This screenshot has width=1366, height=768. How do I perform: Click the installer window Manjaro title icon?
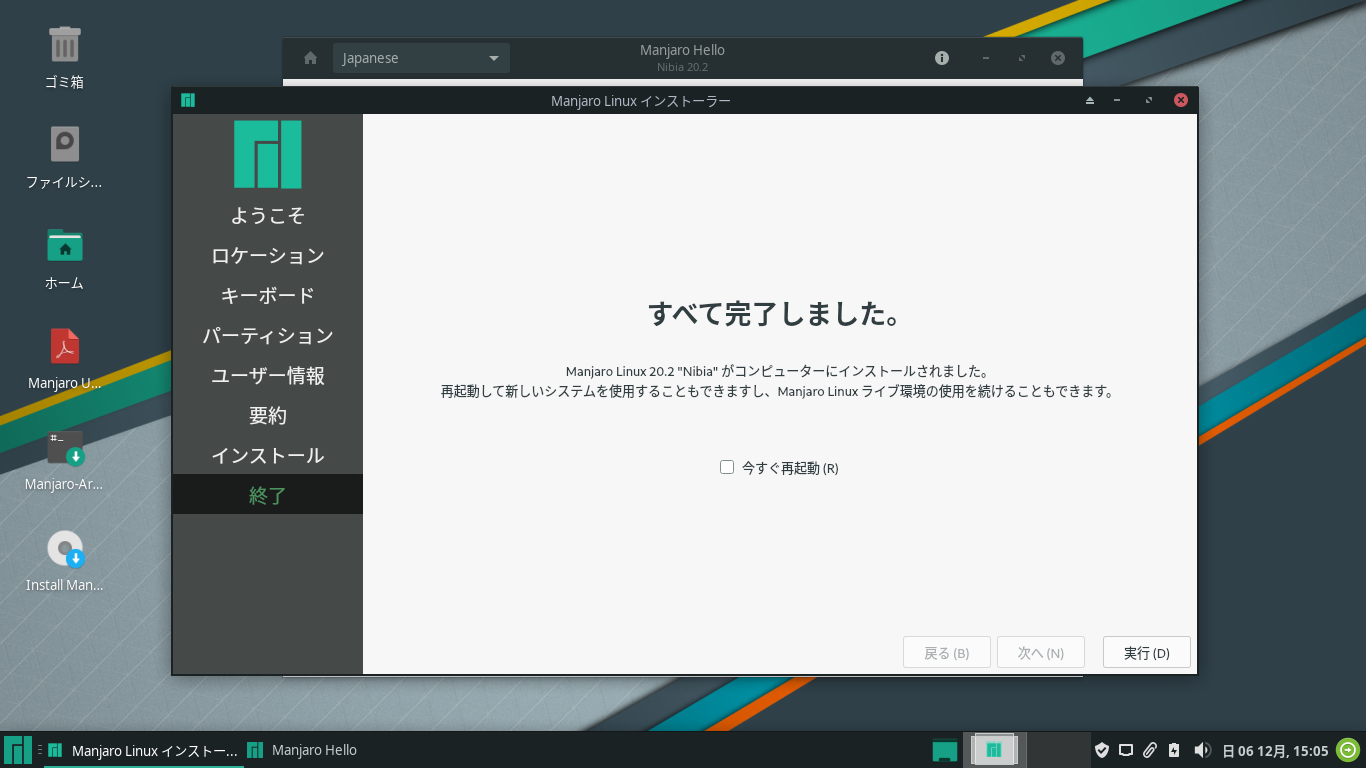(187, 100)
